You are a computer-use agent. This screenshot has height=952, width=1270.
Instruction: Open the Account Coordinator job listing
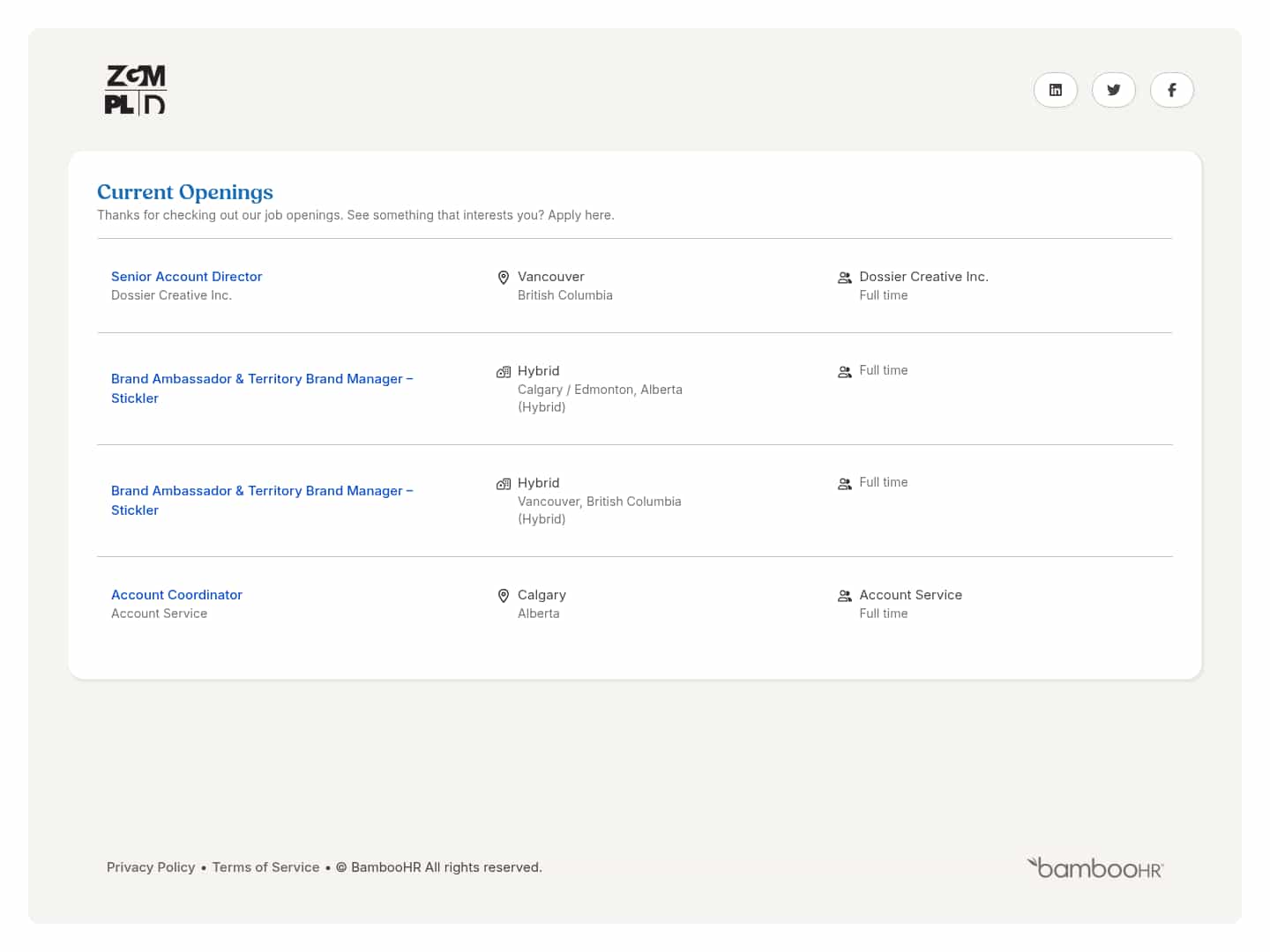pyautogui.click(x=176, y=594)
